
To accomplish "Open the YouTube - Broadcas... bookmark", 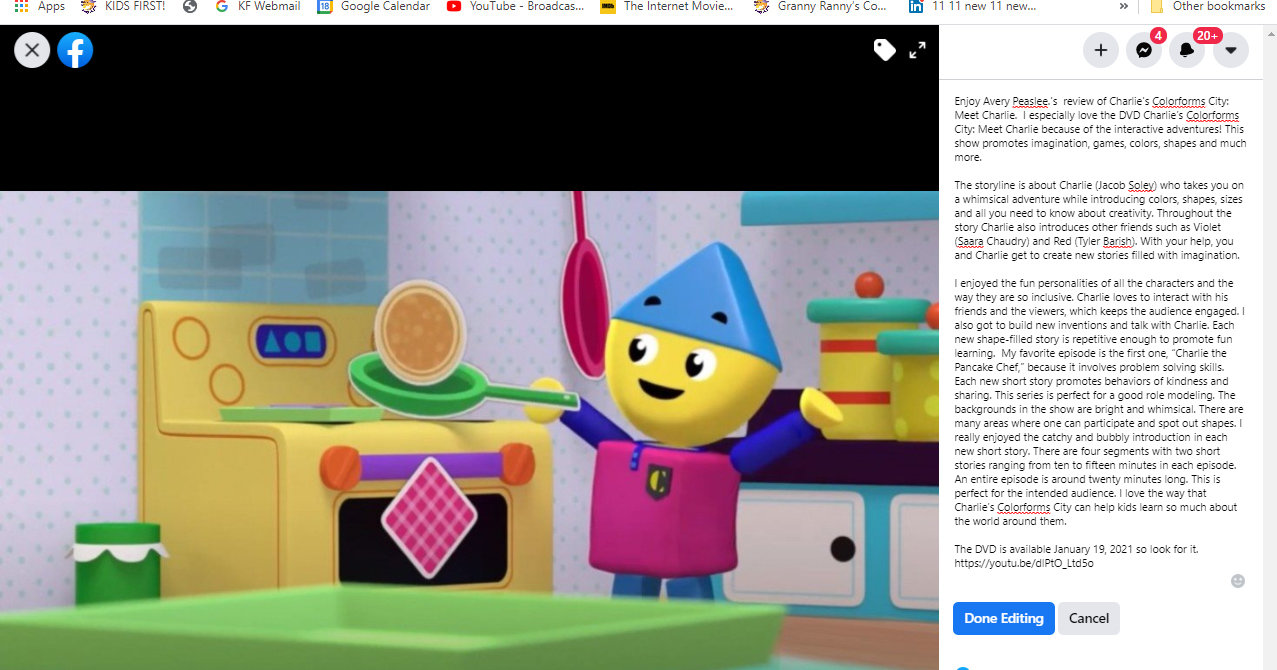I will 516,6.
